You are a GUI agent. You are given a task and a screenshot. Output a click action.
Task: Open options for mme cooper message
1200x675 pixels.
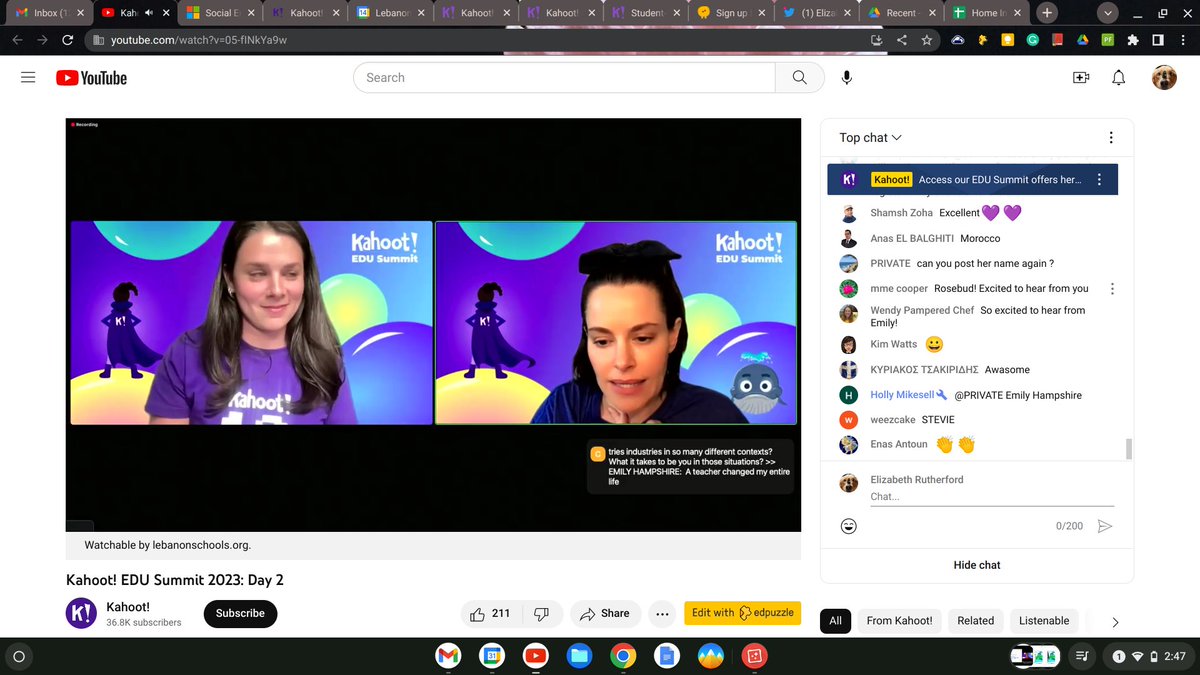1113,288
